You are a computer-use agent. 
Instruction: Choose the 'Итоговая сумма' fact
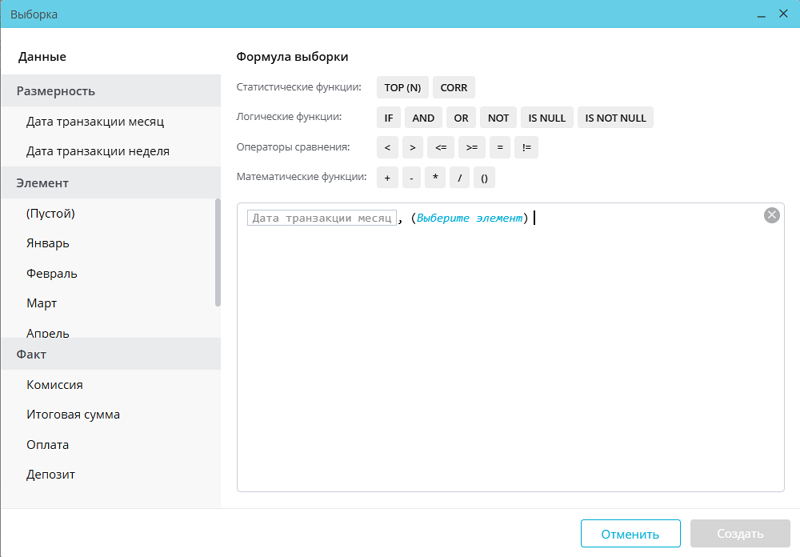pyautogui.click(x=74, y=415)
